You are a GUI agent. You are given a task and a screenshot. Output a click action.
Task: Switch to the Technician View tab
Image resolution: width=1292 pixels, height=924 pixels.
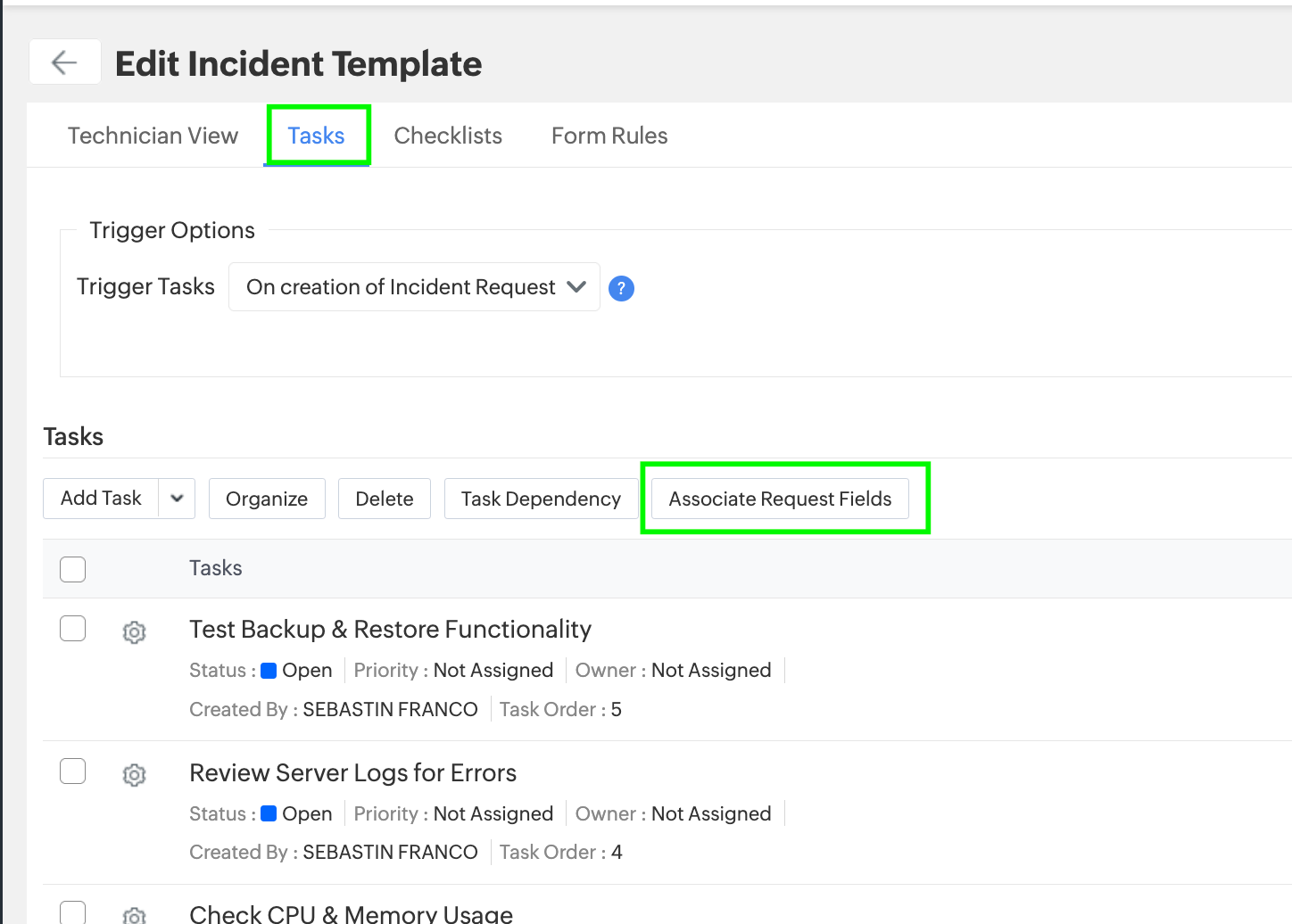(153, 136)
